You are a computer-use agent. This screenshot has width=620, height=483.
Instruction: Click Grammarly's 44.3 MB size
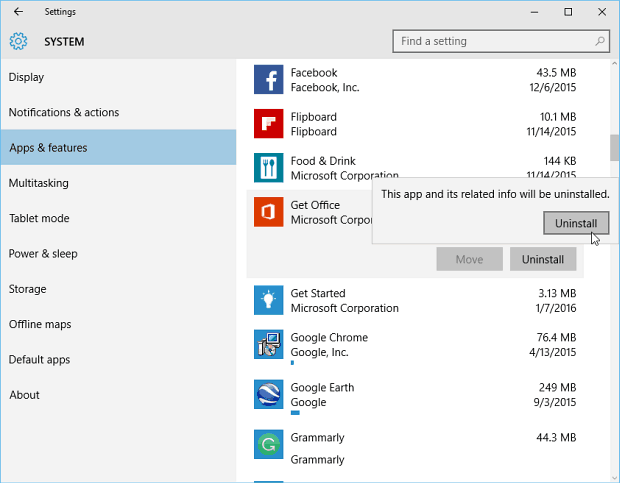click(x=556, y=438)
